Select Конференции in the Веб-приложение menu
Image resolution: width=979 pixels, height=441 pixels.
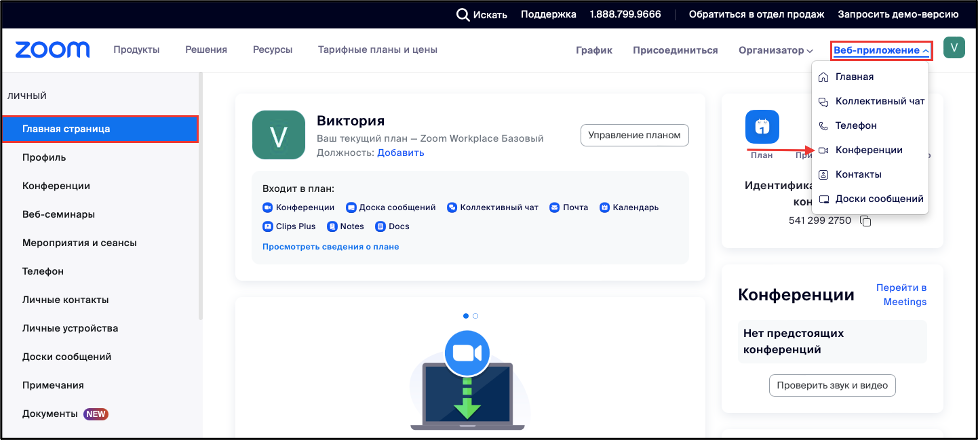(x=870, y=151)
